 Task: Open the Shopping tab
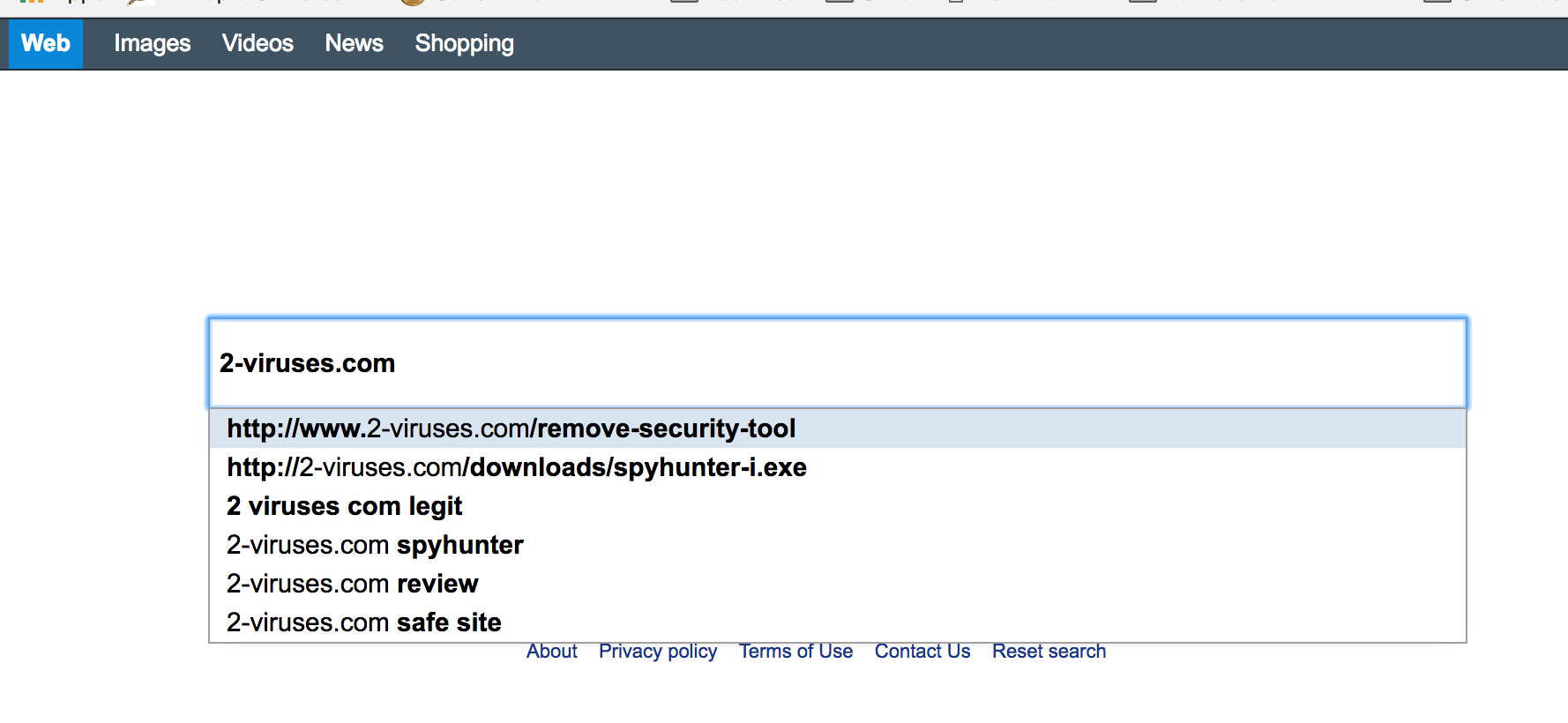point(464,43)
